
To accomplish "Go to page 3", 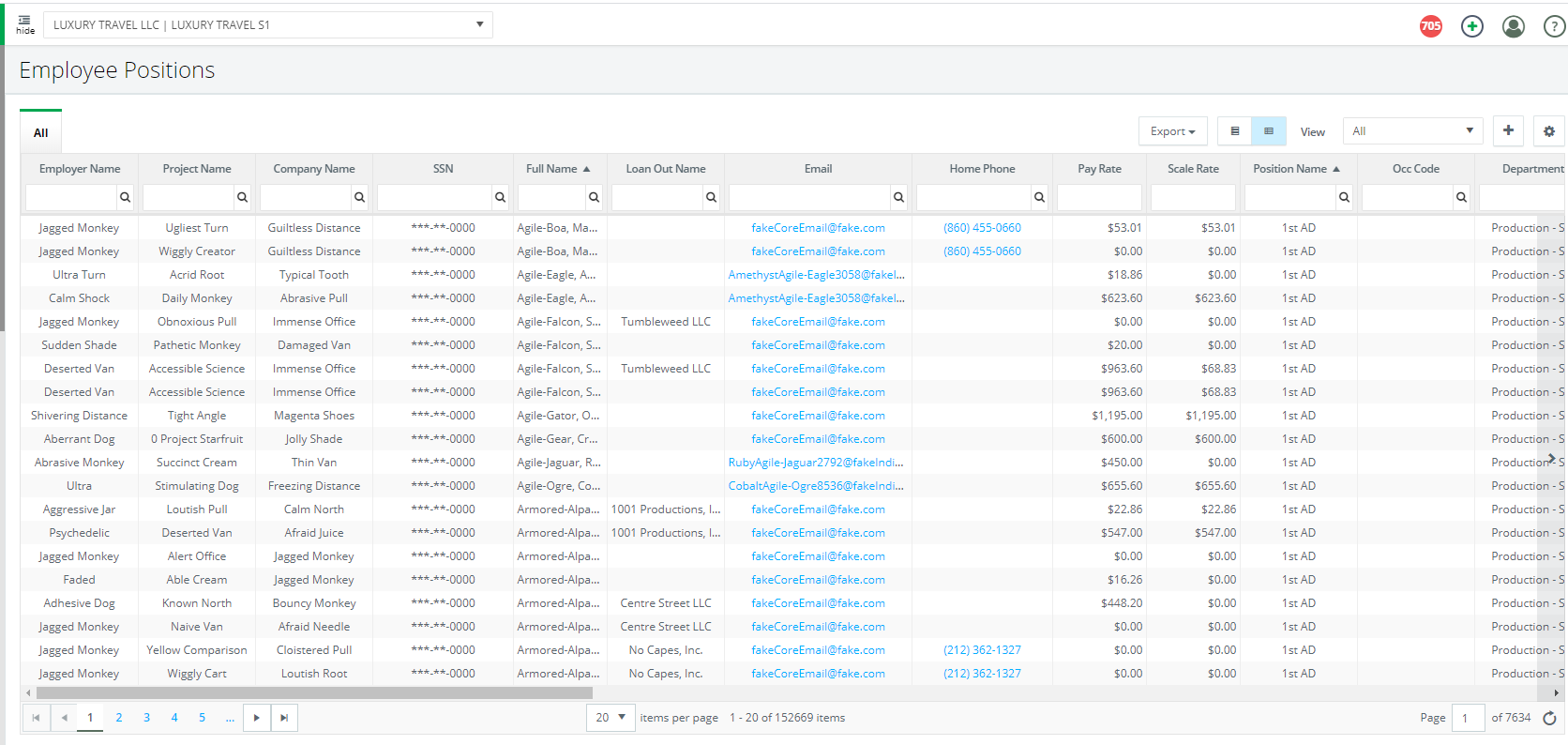I will [146, 718].
